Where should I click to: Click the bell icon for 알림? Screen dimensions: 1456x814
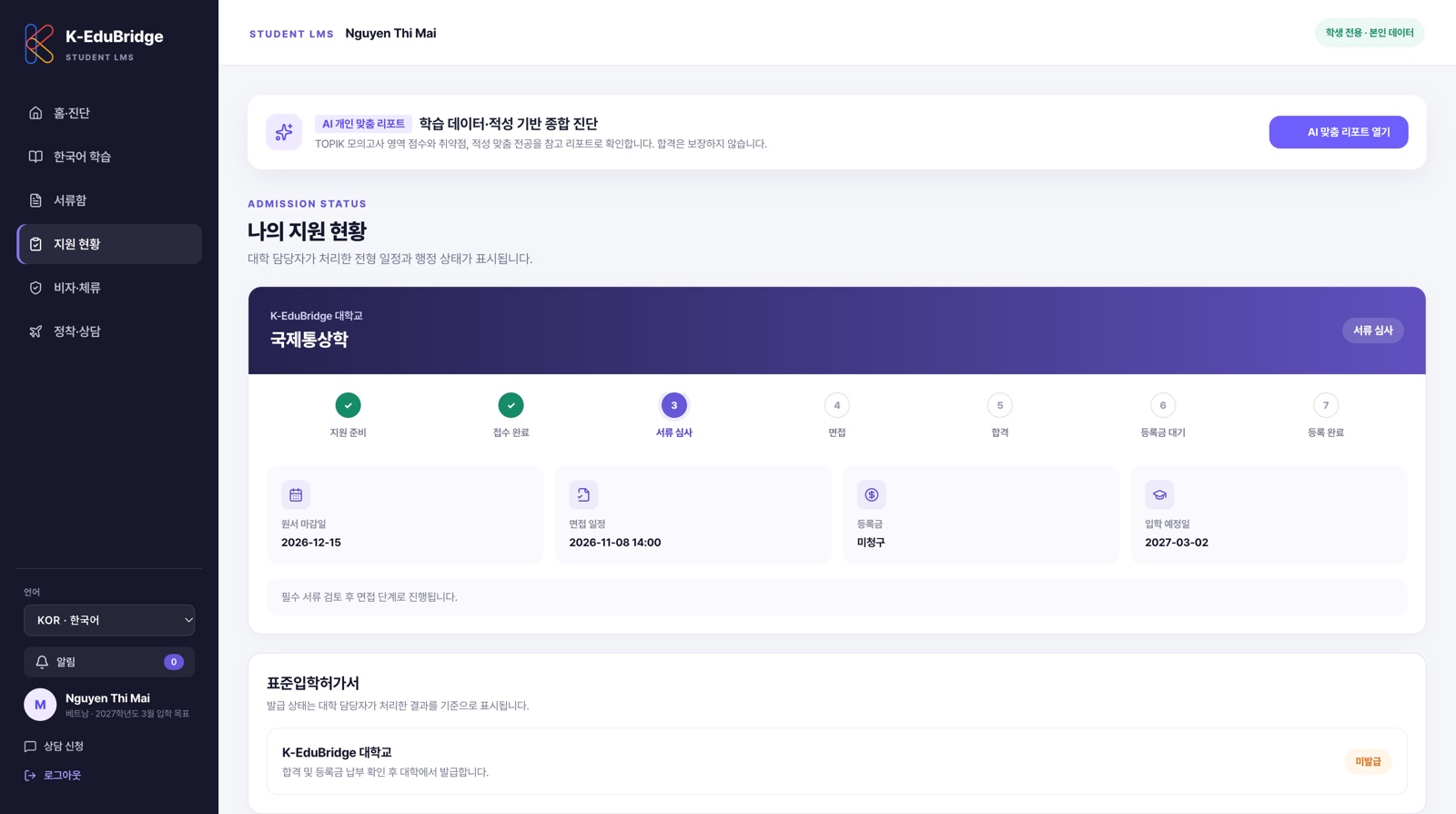42,662
